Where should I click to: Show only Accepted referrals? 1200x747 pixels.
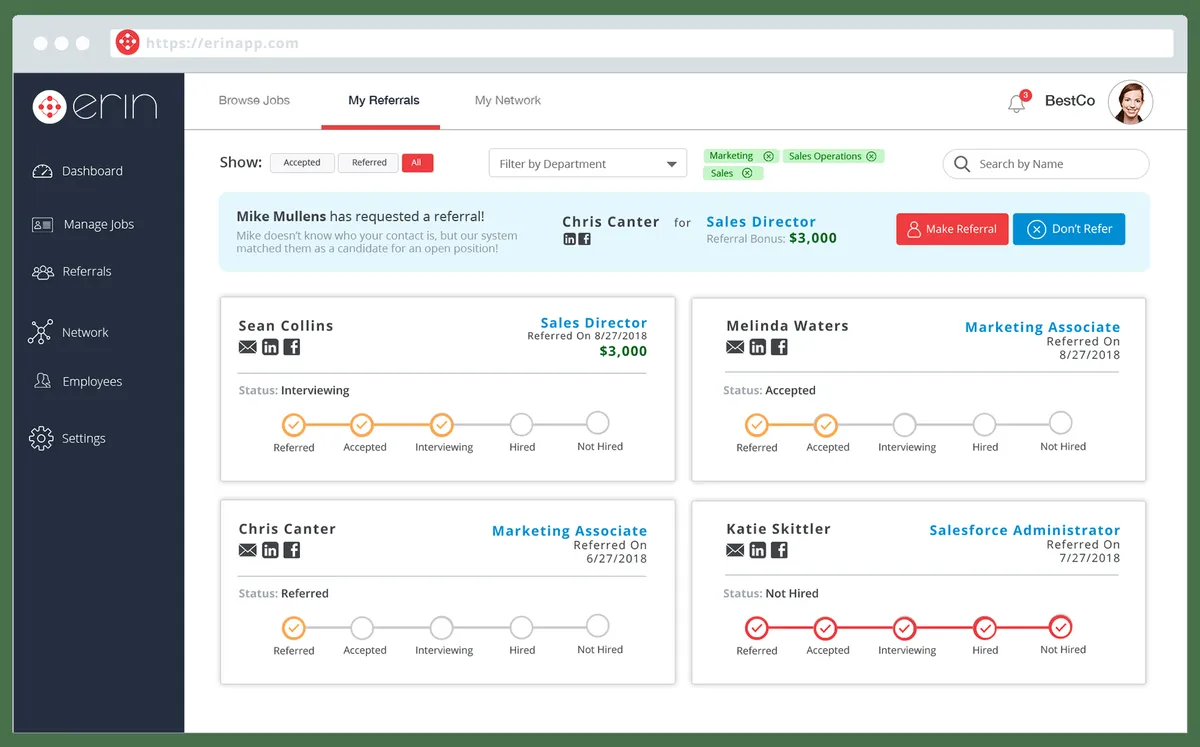click(x=302, y=162)
